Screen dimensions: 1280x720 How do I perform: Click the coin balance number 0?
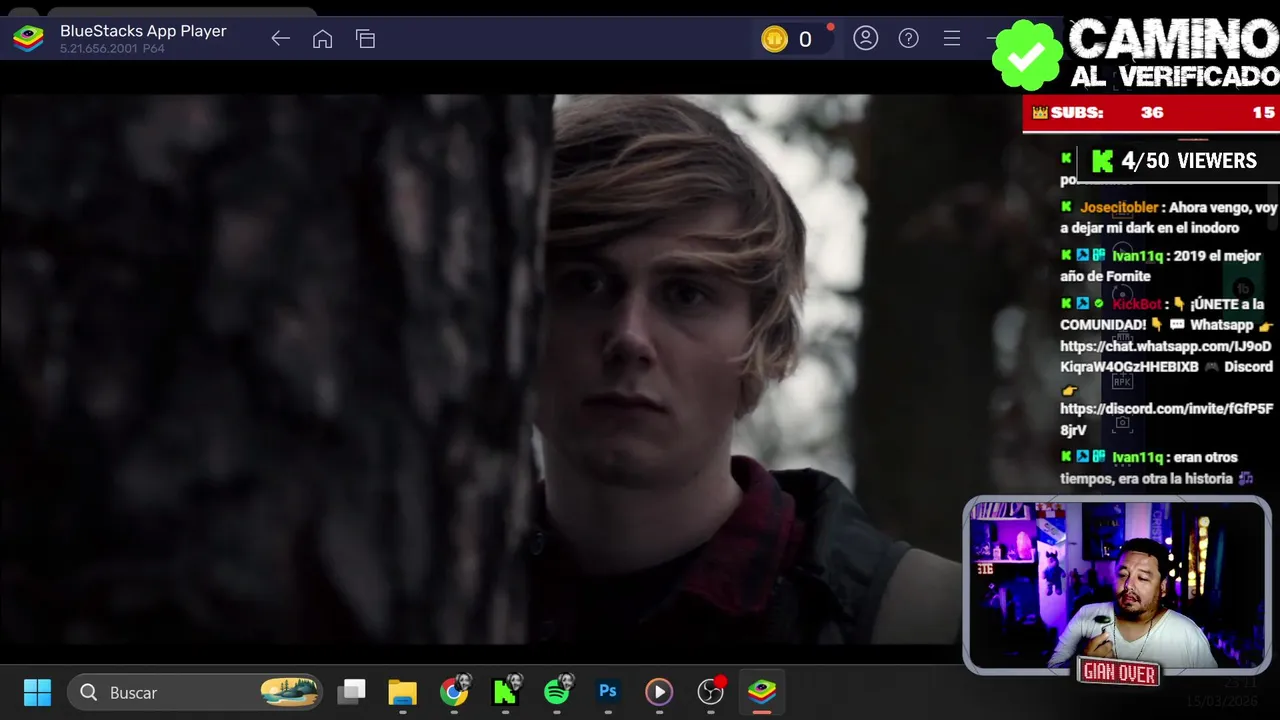pyautogui.click(x=805, y=40)
